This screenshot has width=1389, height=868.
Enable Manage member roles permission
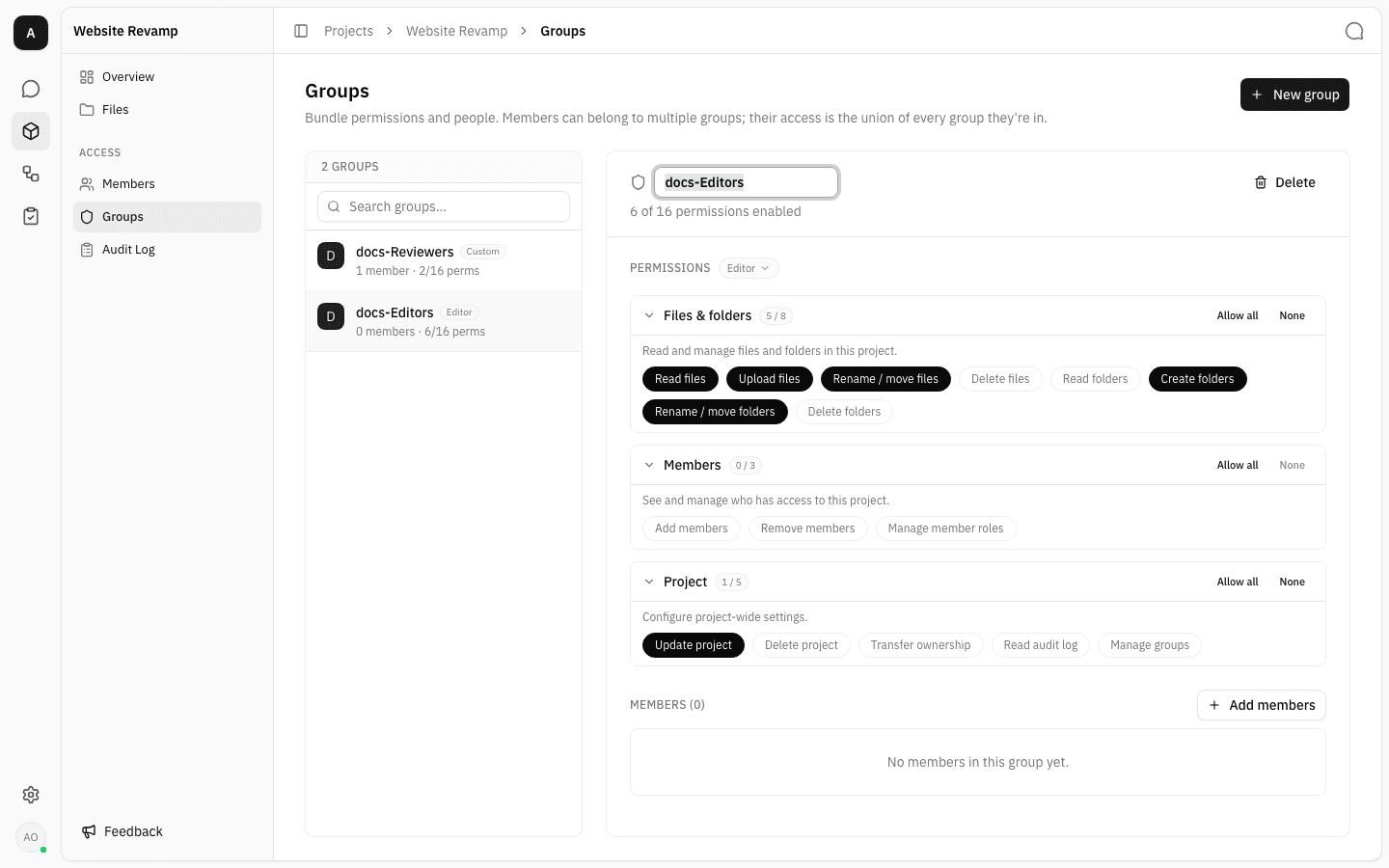pos(945,529)
